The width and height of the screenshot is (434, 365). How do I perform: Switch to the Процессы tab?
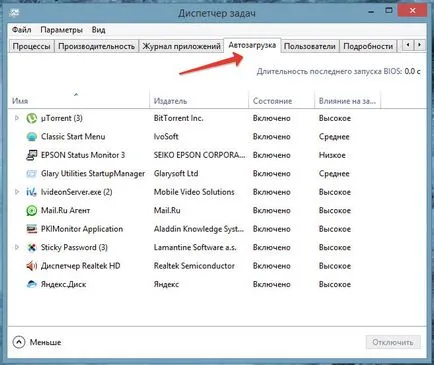click(x=31, y=46)
